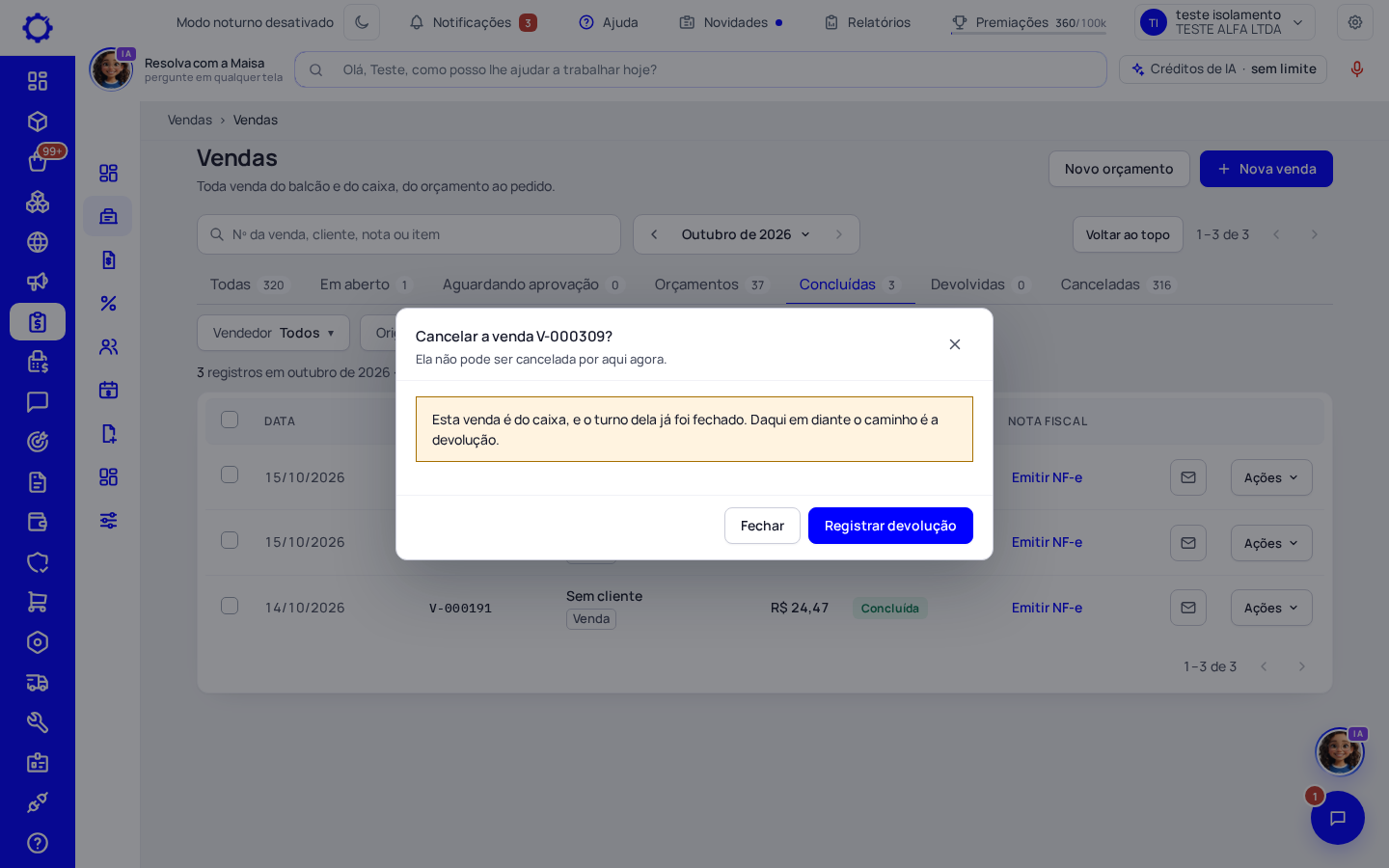Open Notificações bell icon
The image size is (1389, 868).
pos(417,22)
